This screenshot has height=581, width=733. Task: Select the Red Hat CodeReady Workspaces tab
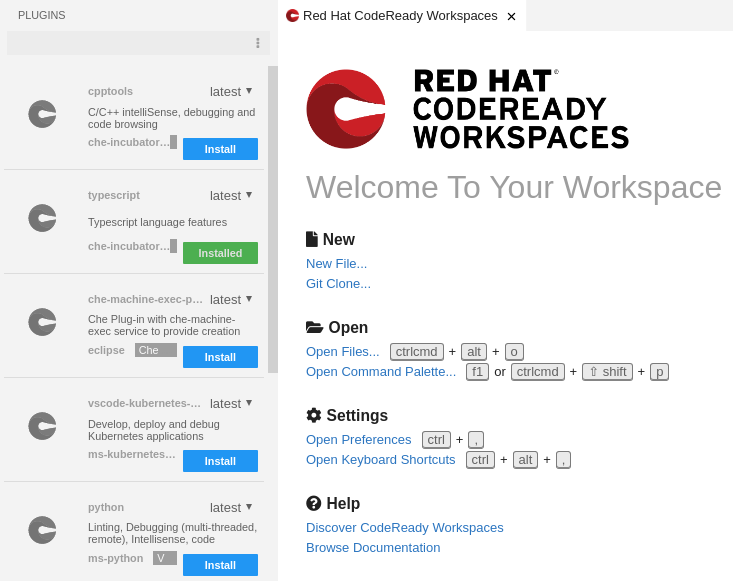[400, 16]
